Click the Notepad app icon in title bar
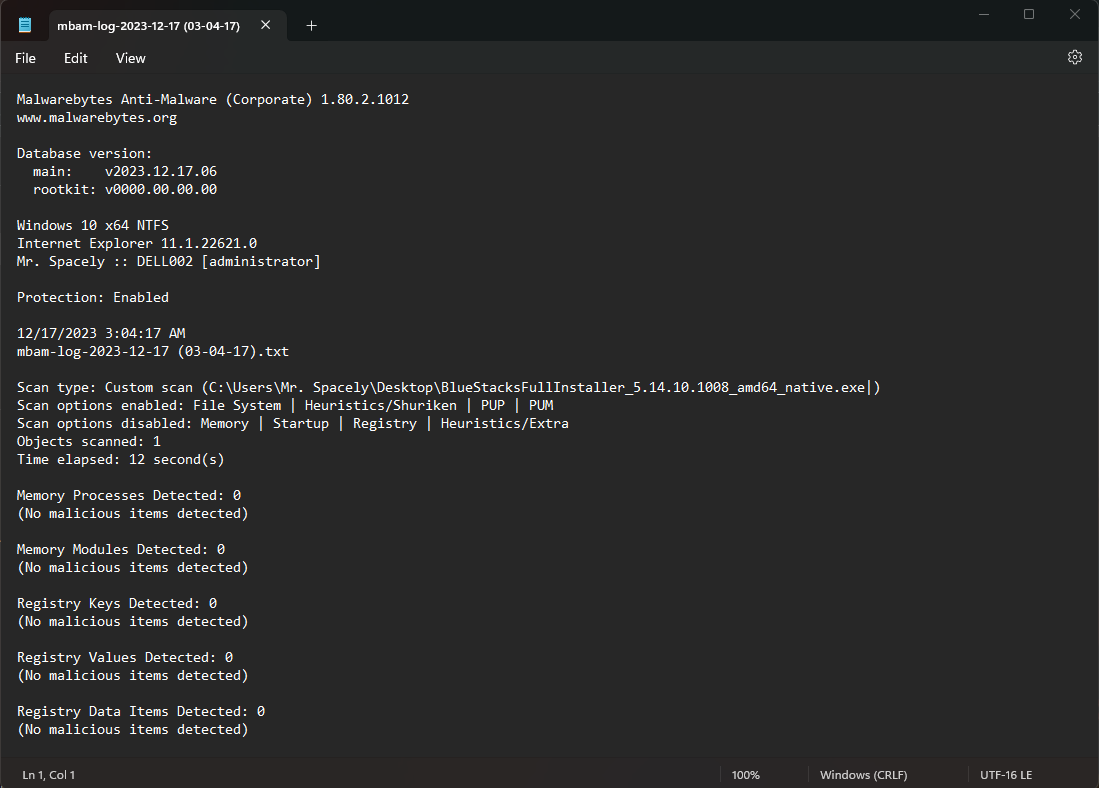 pos(25,25)
